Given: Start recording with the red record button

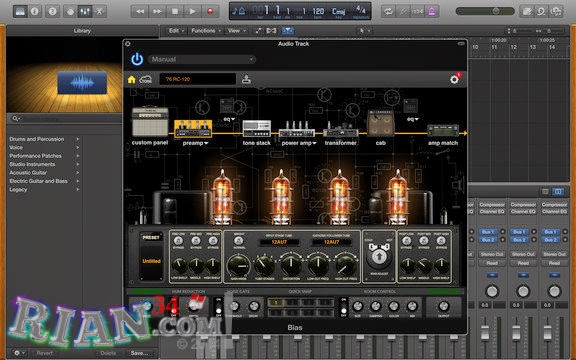Looking at the screenshot, I should coord(210,11).
